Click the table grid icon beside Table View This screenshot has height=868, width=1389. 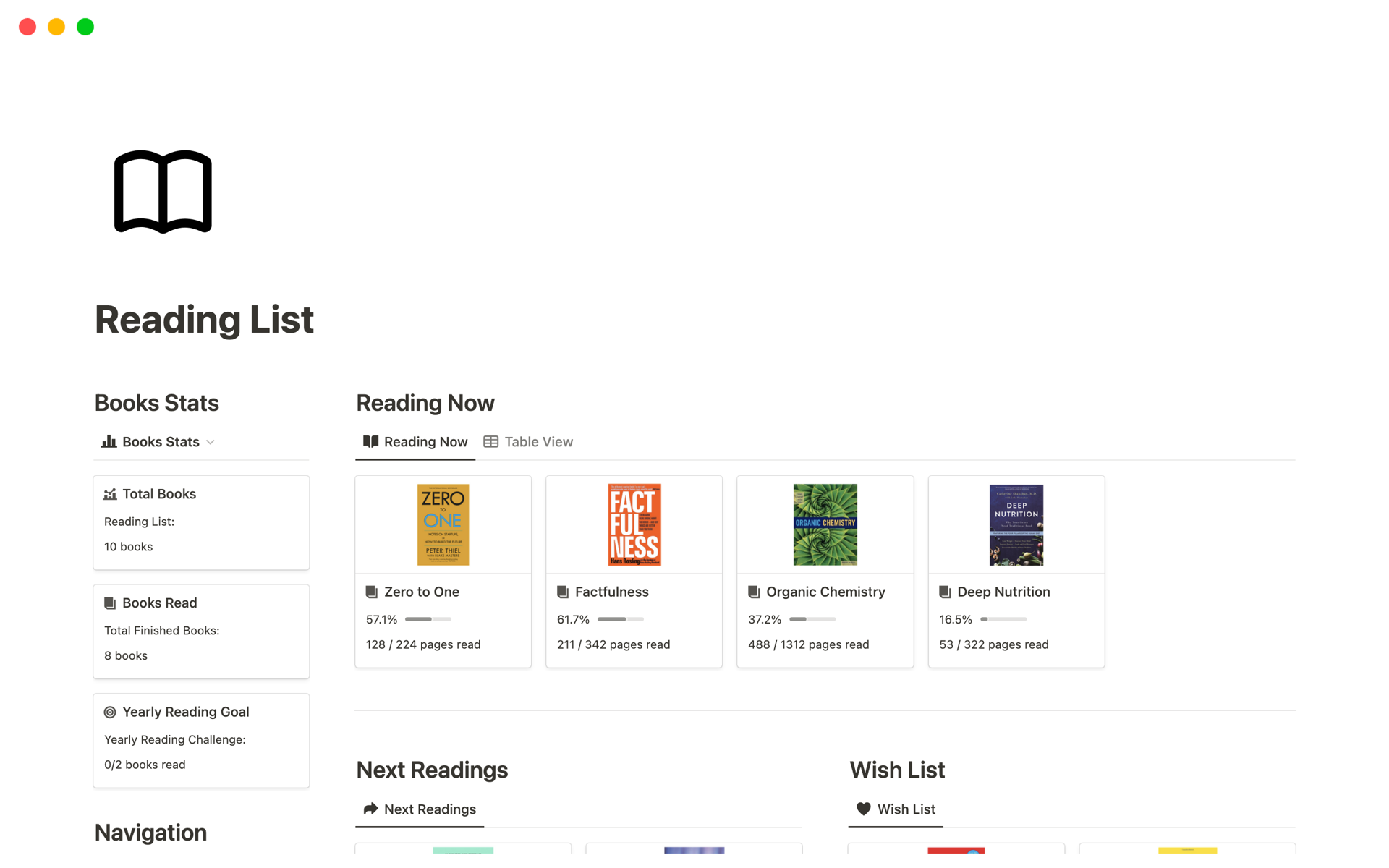pyautogui.click(x=491, y=441)
